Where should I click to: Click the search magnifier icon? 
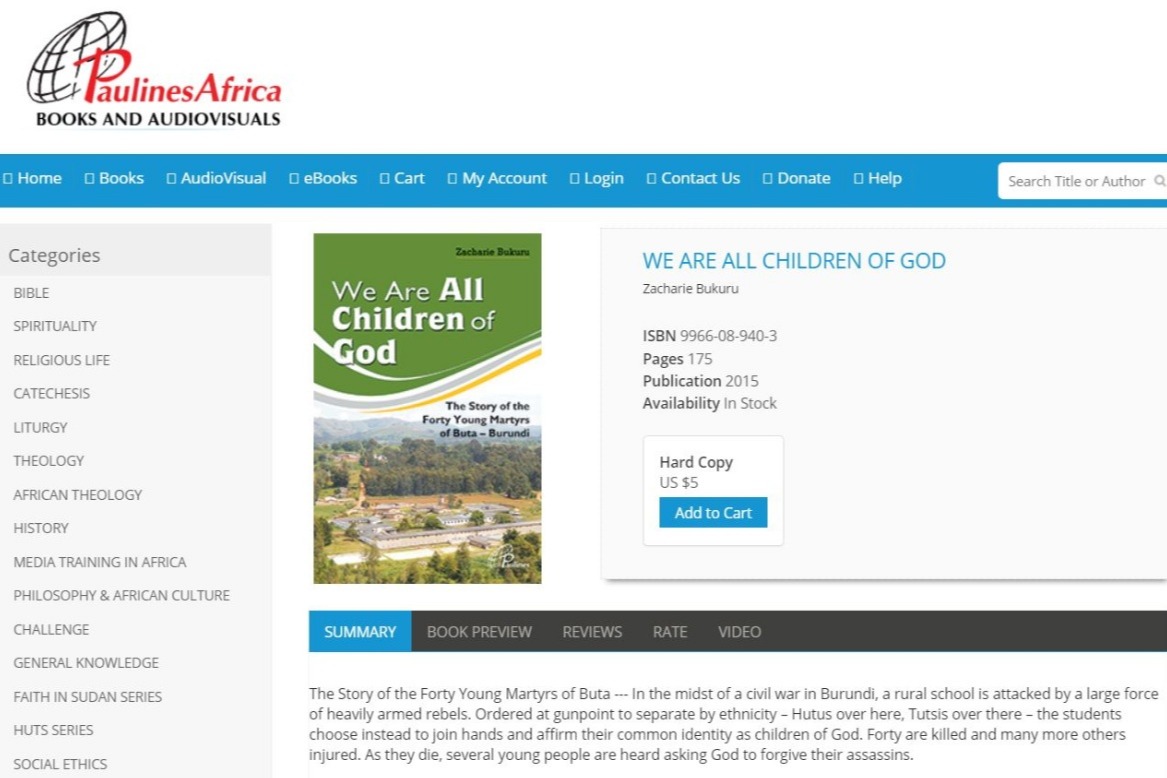(1159, 181)
